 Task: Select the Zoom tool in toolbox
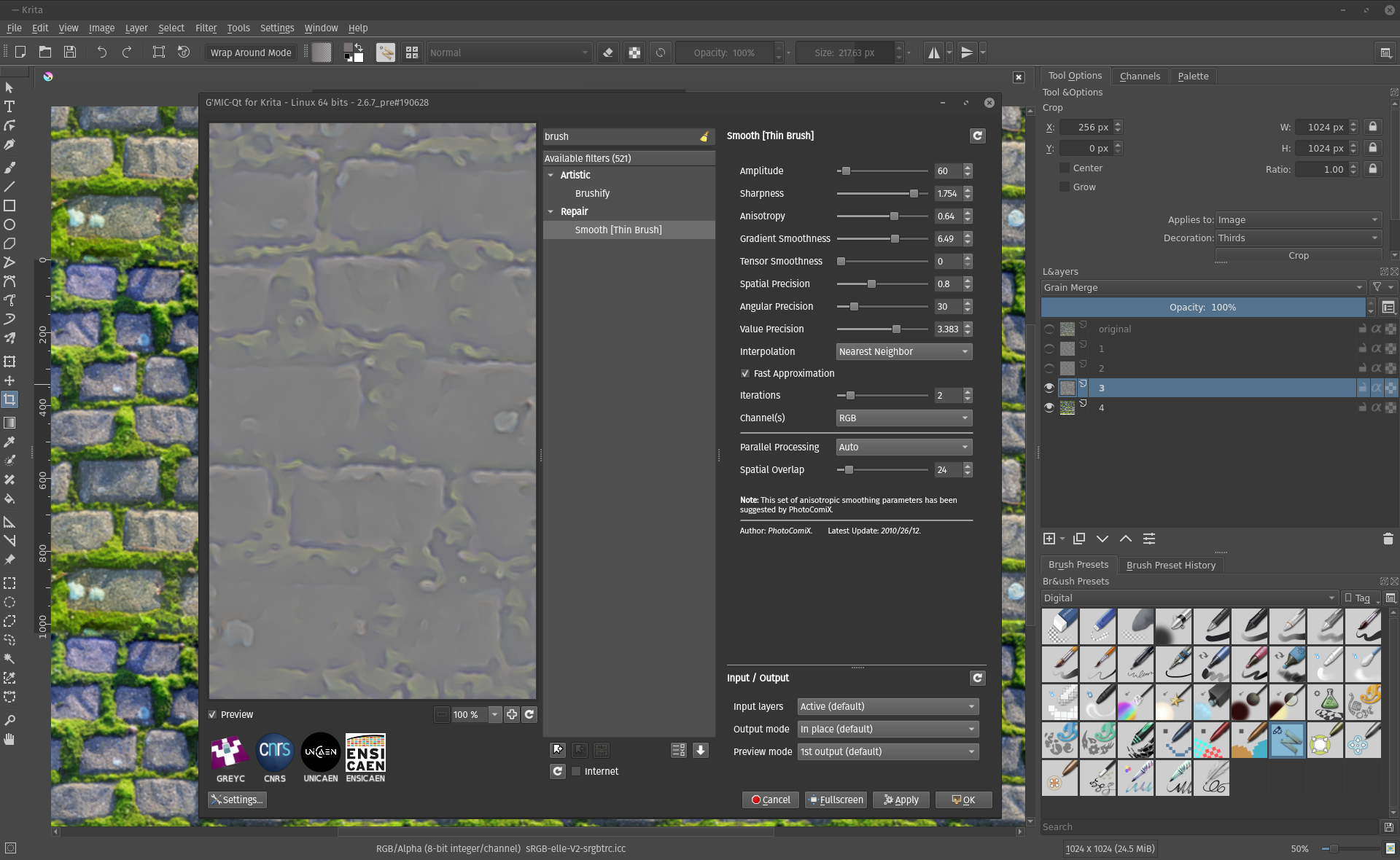coord(9,720)
